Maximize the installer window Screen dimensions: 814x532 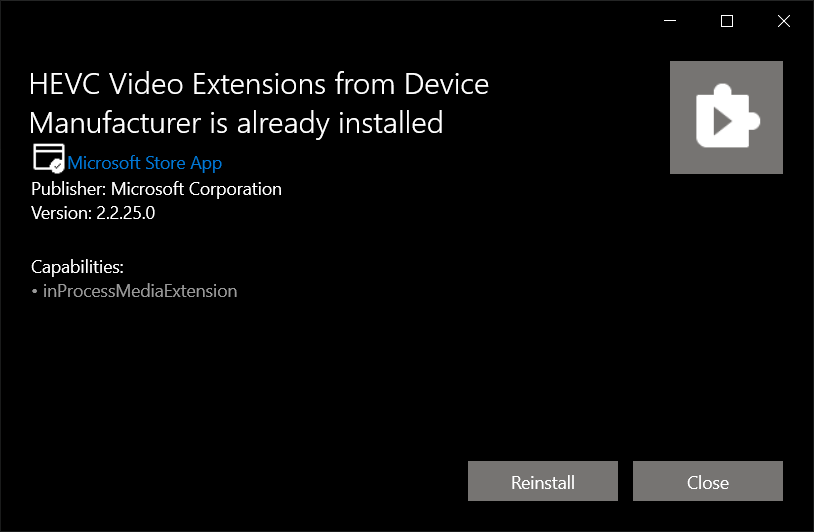pos(727,21)
